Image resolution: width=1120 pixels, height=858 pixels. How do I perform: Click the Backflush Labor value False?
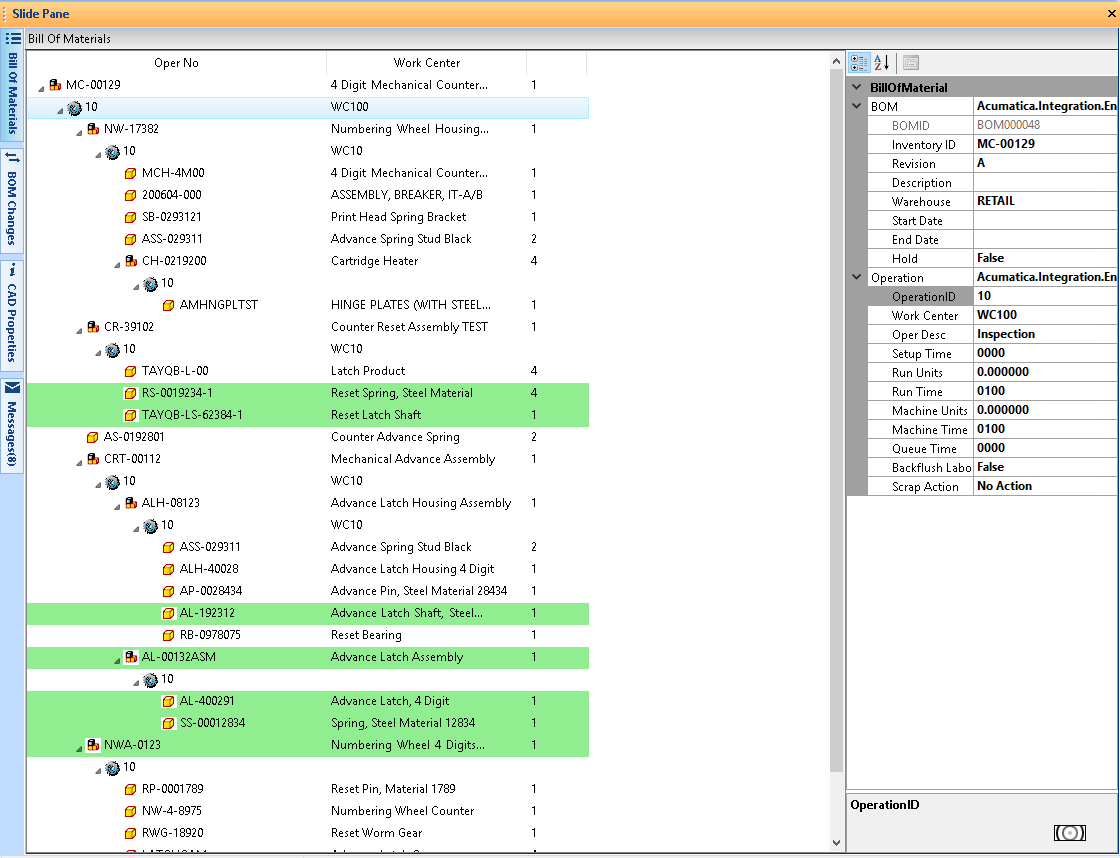tap(1046, 467)
